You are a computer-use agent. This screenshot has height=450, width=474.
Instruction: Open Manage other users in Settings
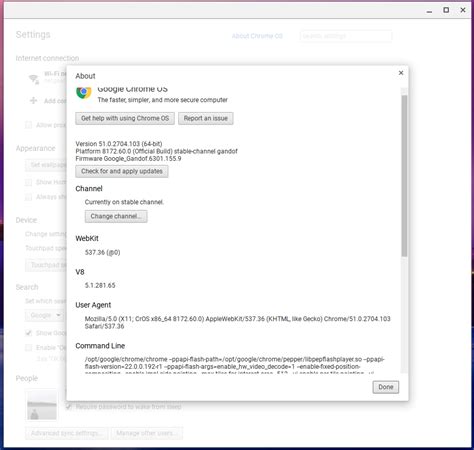147,433
